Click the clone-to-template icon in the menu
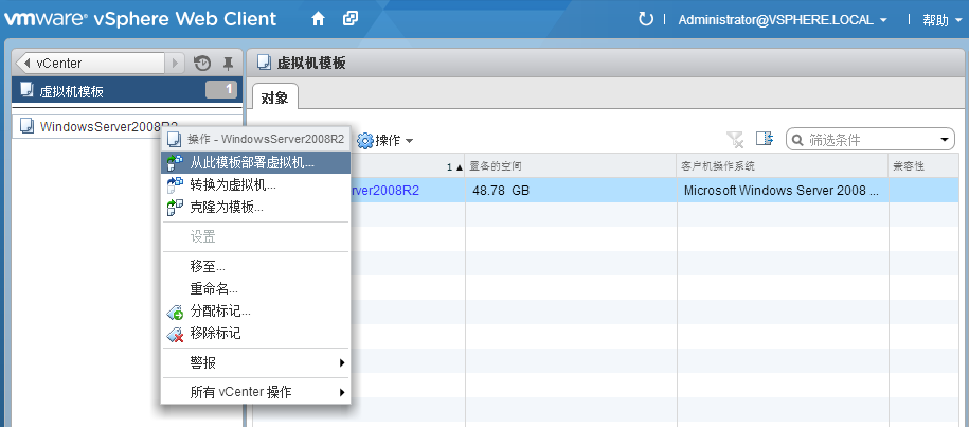This screenshot has height=427, width=970. tap(175, 207)
